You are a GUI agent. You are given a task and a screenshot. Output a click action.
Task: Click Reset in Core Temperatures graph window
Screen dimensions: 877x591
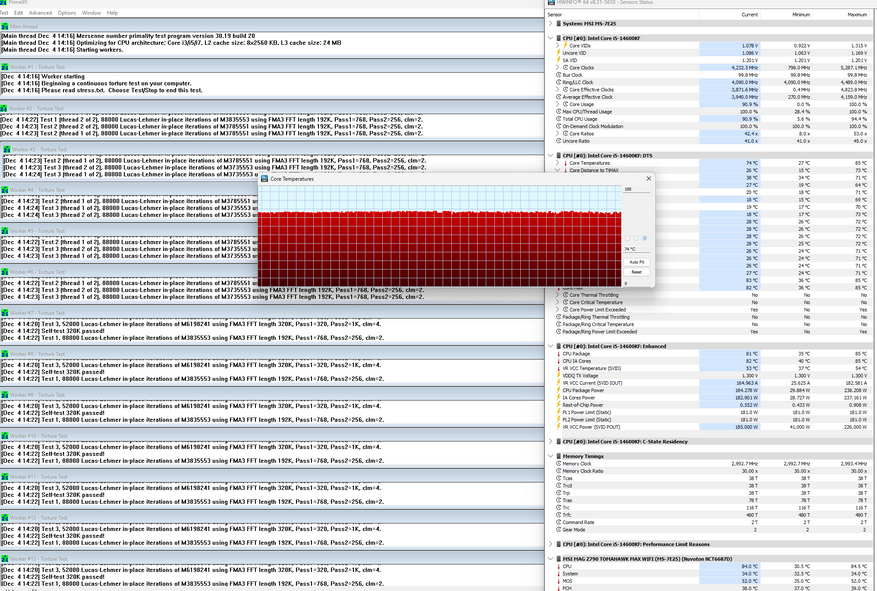coord(636,272)
